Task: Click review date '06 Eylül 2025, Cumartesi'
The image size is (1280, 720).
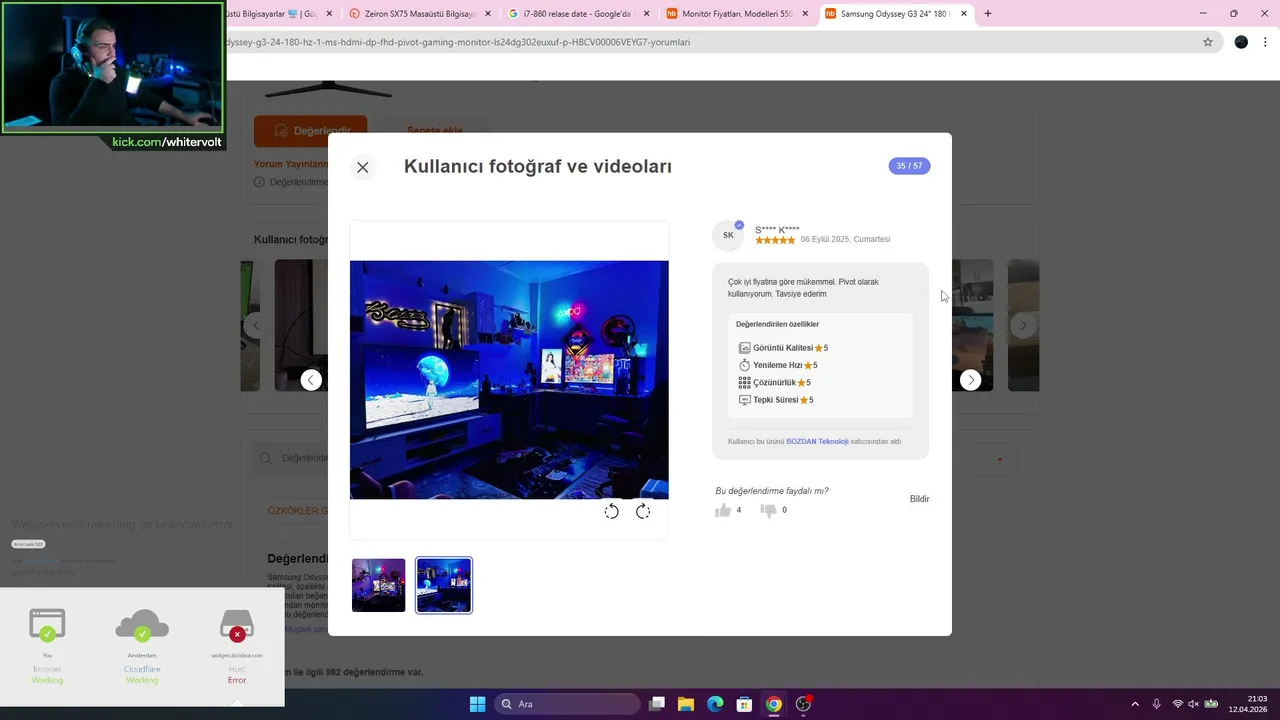Action: pos(845,240)
